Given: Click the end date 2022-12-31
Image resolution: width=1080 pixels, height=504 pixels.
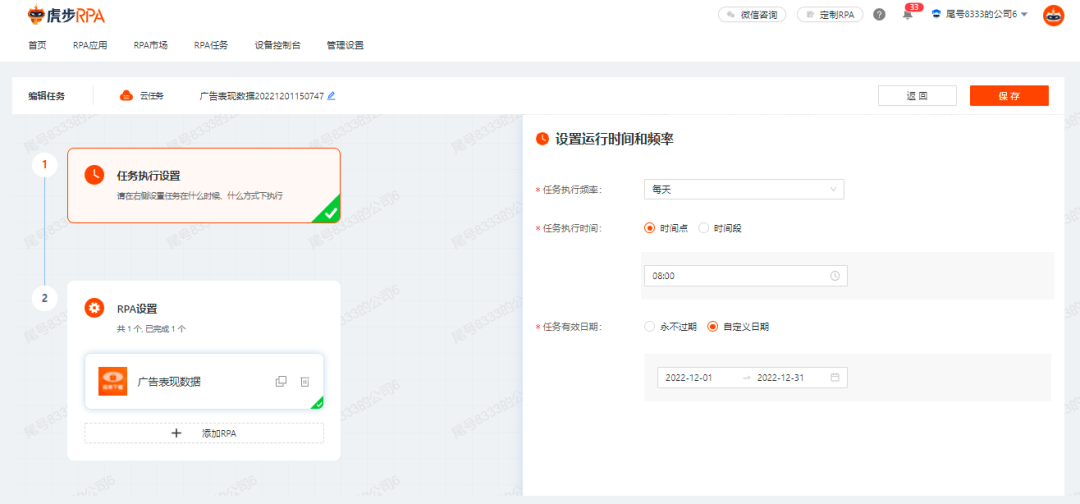Looking at the screenshot, I should [780, 377].
